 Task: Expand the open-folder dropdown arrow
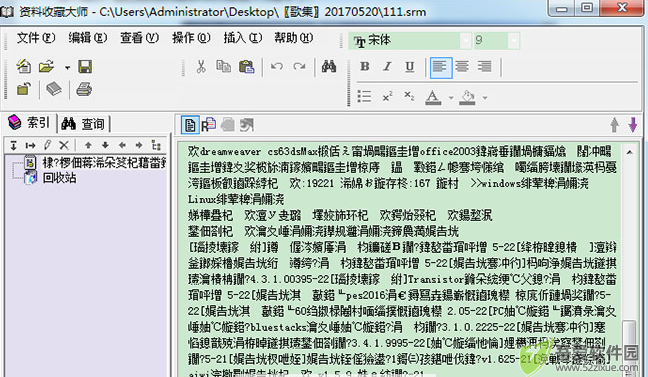67,67
